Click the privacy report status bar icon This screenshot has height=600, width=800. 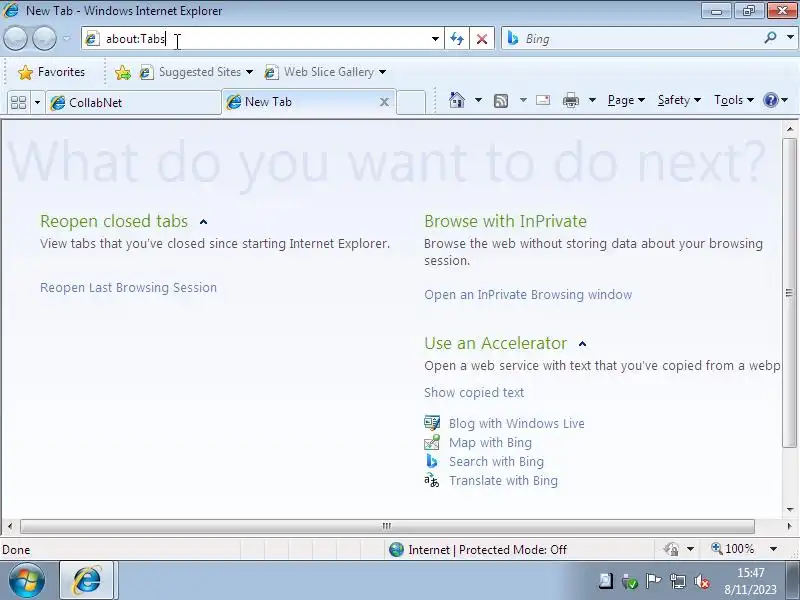pyautogui.click(x=671, y=549)
